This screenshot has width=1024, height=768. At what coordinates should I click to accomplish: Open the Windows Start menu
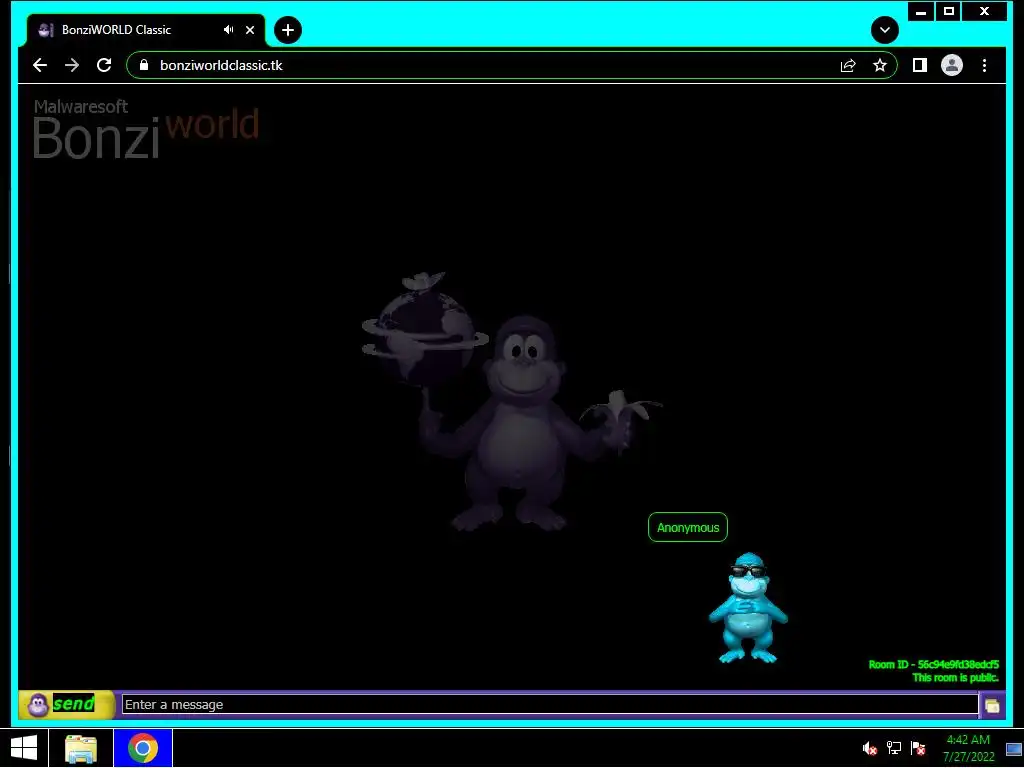coord(24,748)
